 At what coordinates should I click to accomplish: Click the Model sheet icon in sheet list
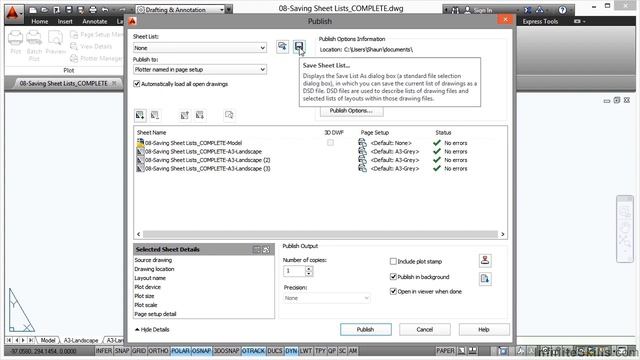[140, 143]
